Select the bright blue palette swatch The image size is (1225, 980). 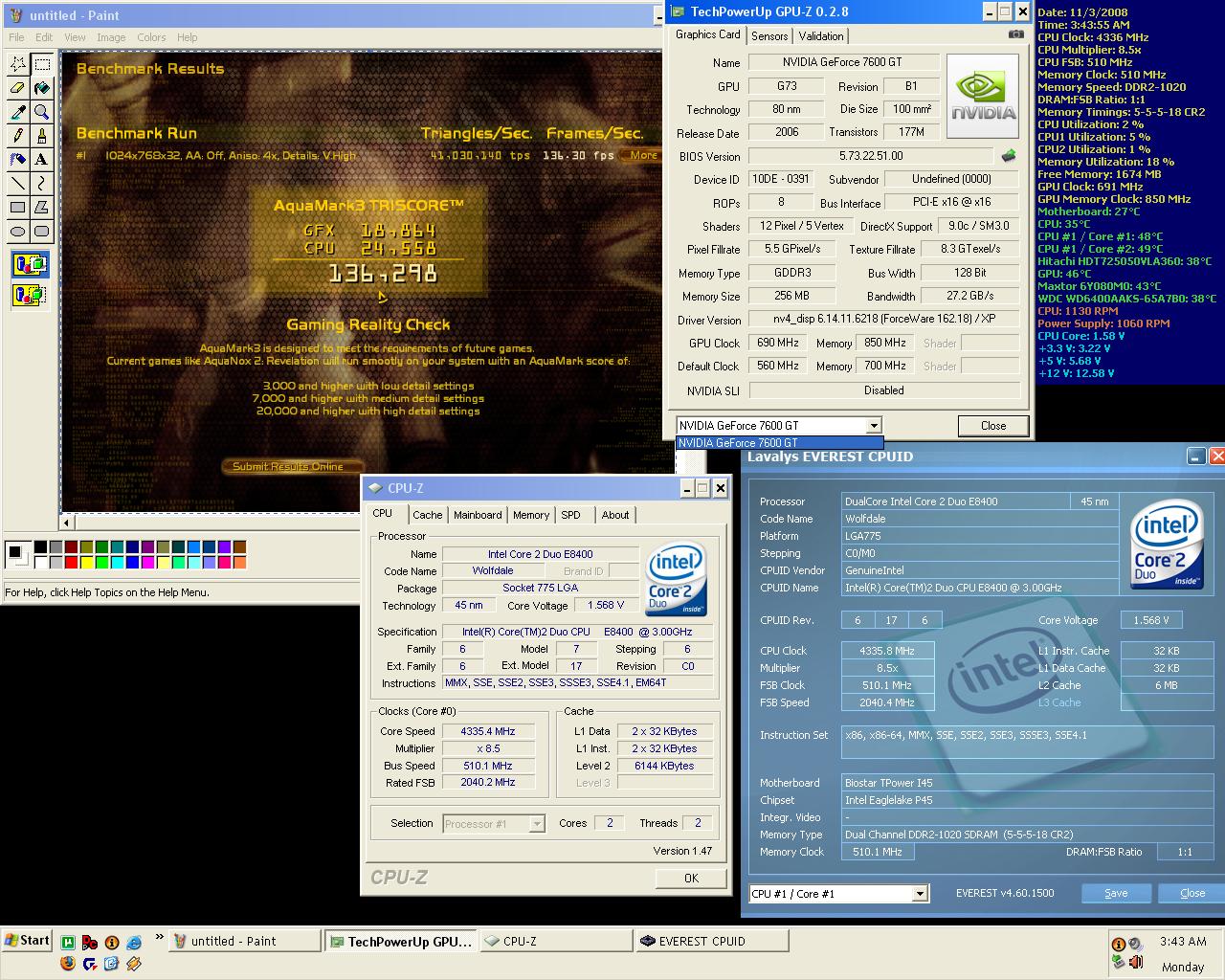click(x=133, y=563)
